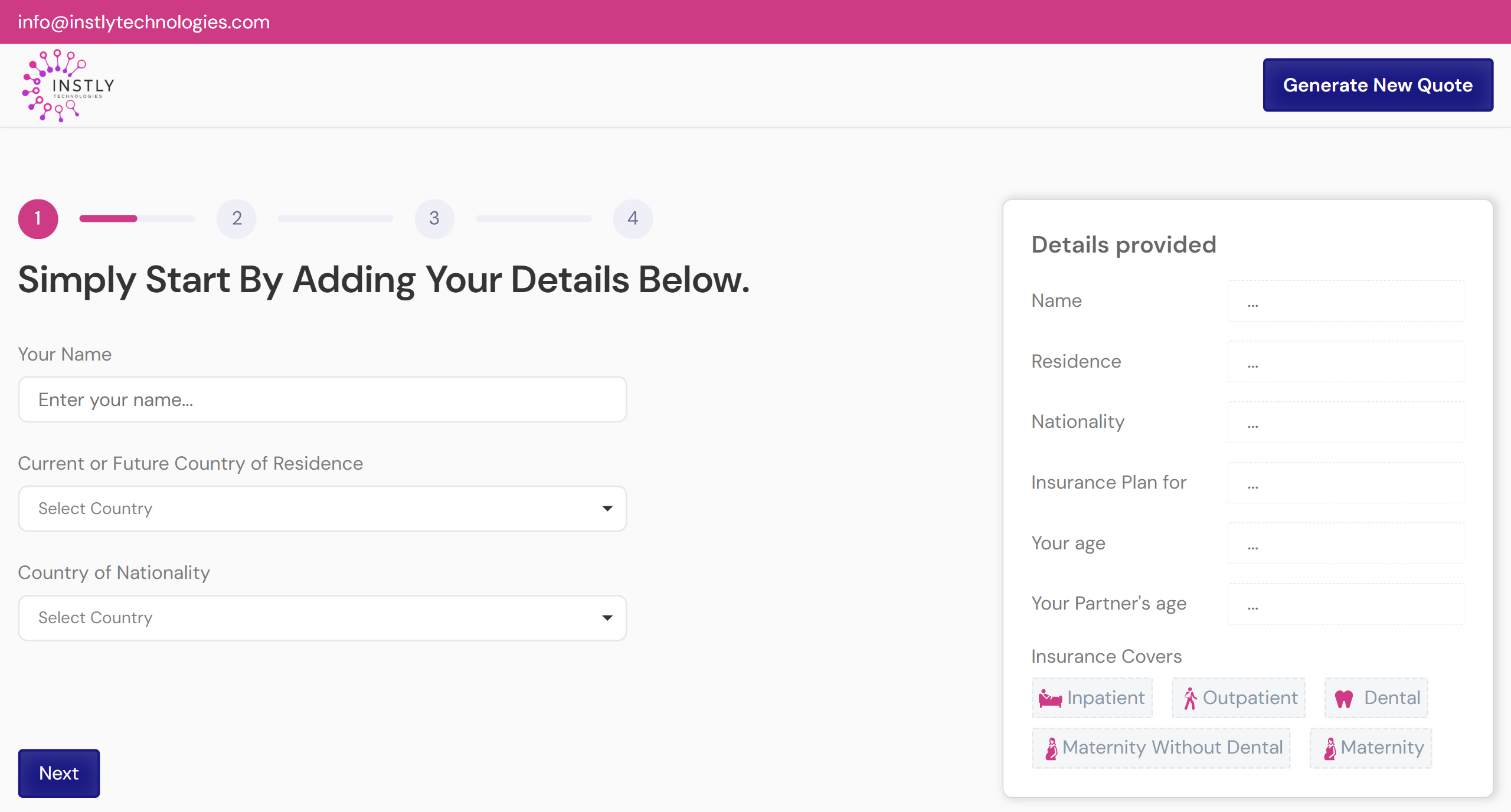Click the Outpatient walking person icon
Image resolution: width=1511 pixels, height=812 pixels.
click(x=1190, y=699)
